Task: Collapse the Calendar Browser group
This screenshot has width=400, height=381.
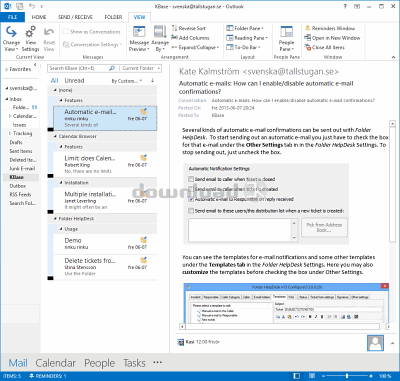Action: [56, 137]
